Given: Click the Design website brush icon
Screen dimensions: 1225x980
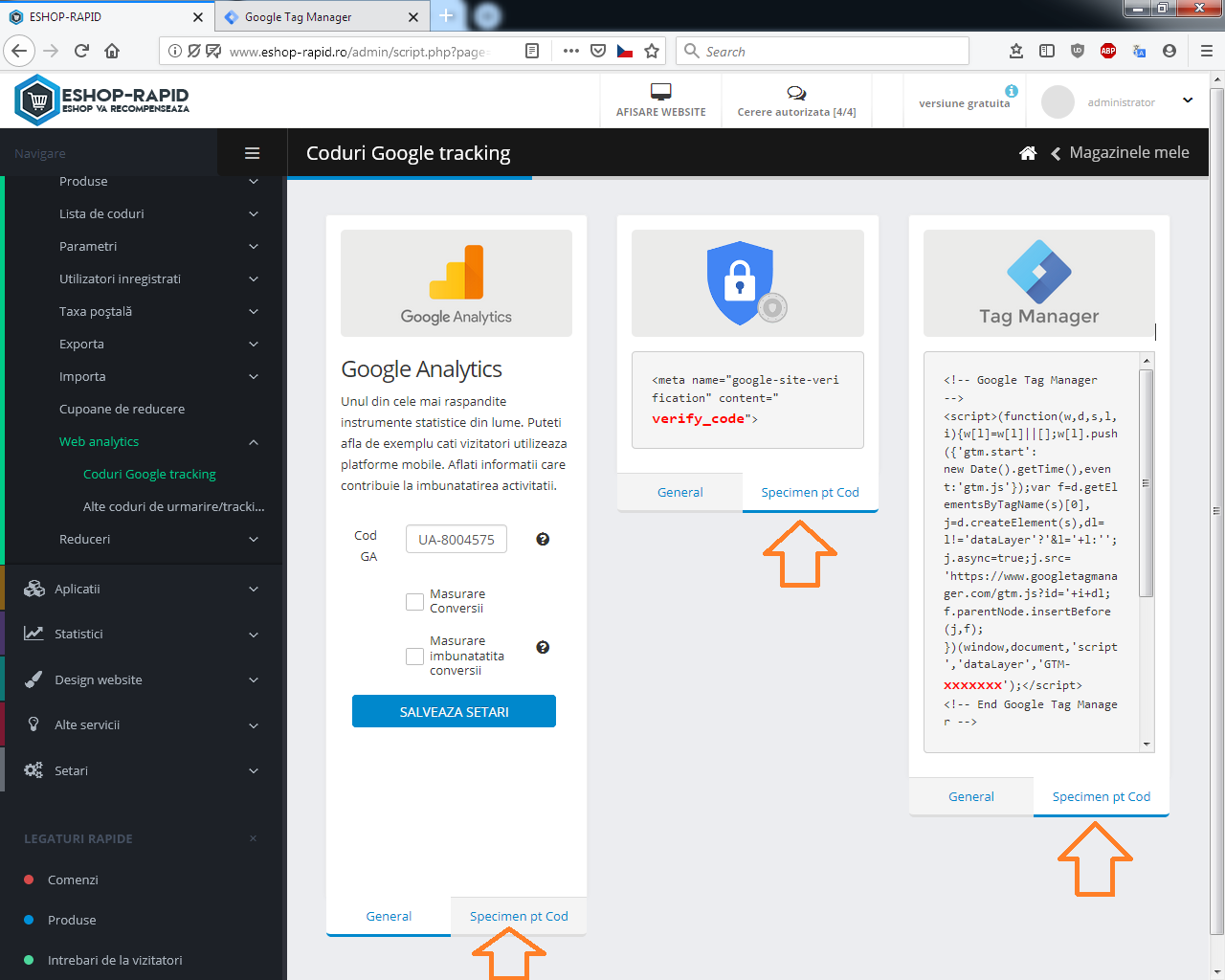Looking at the screenshot, I should coord(33,679).
